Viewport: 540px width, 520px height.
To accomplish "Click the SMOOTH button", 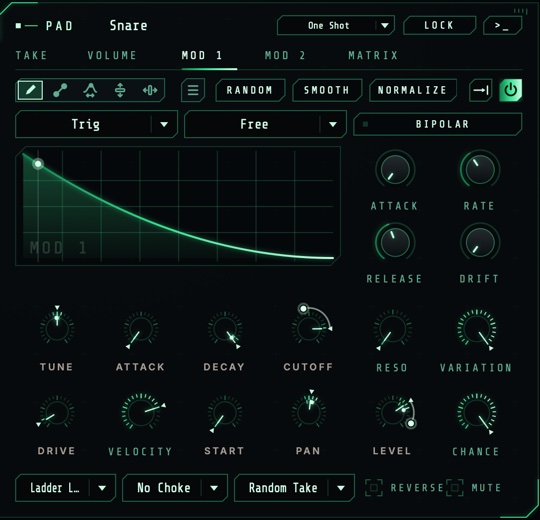I will coord(327,90).
